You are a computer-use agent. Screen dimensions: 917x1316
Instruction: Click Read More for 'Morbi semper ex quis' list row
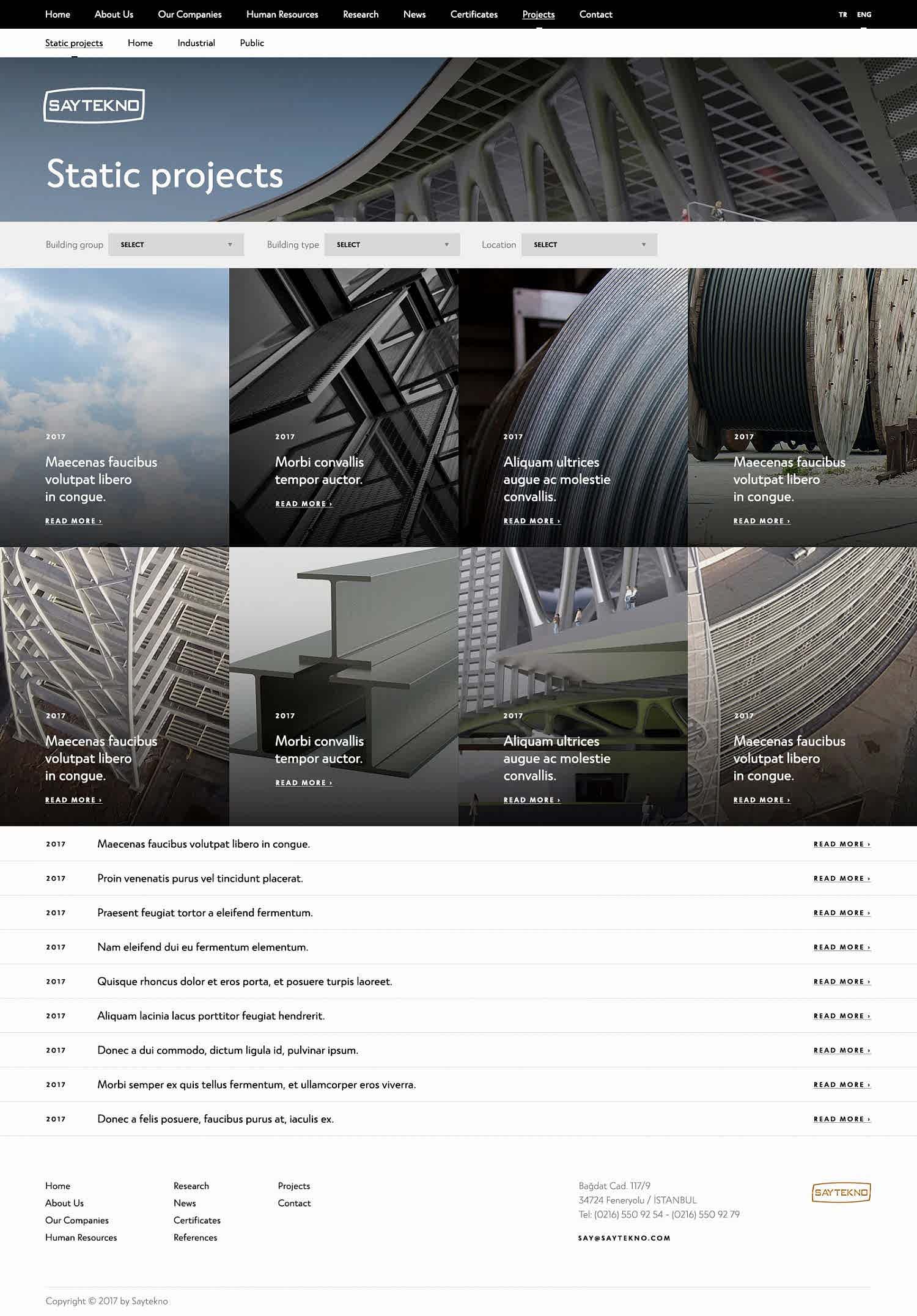click(842, 1084)
